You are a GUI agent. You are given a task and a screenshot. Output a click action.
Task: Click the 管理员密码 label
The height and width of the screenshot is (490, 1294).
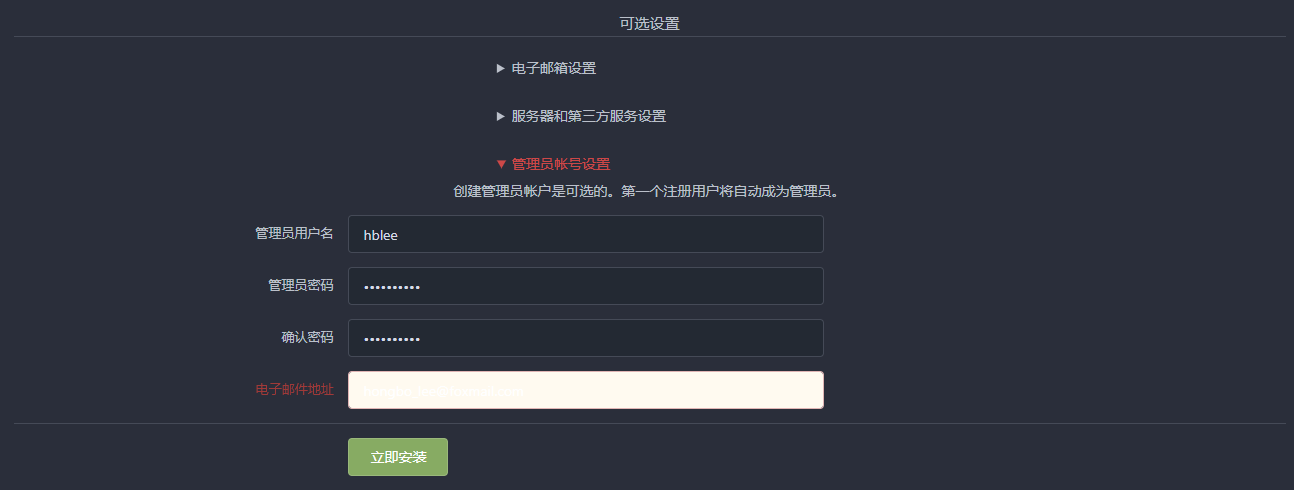(x=301, y=286)
